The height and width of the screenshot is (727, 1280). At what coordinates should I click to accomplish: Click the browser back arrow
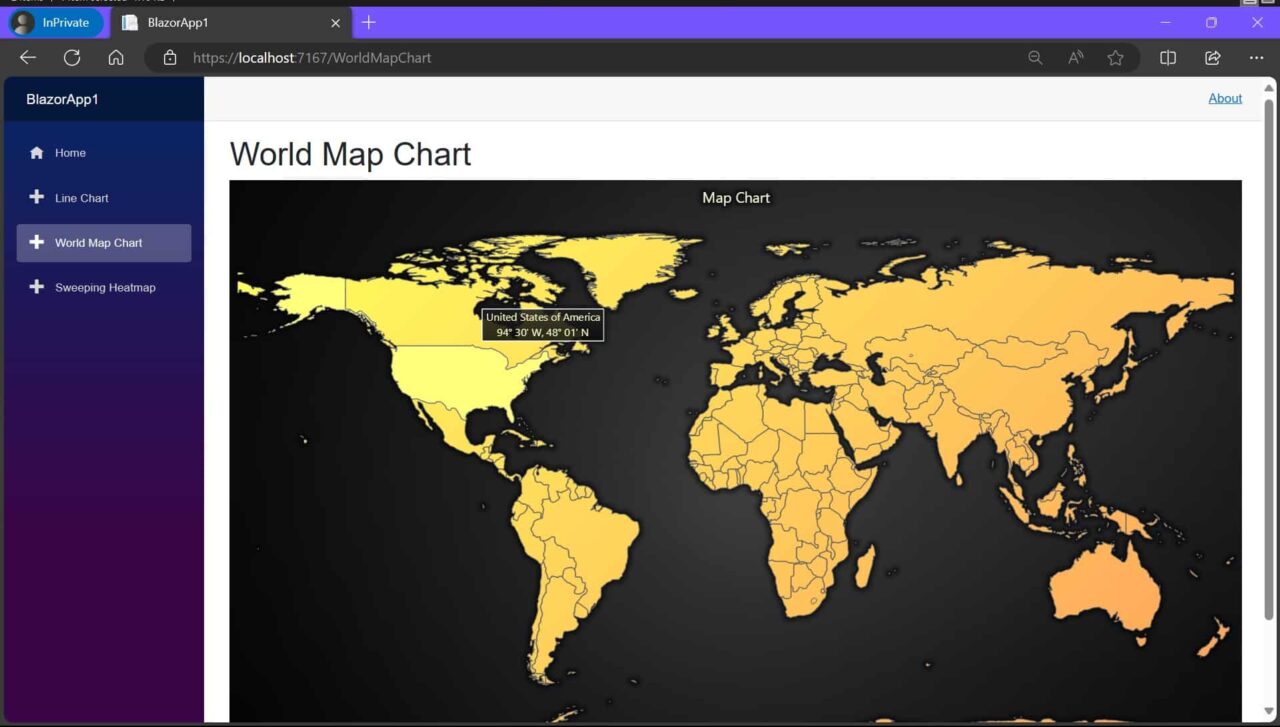coord(28,58)
